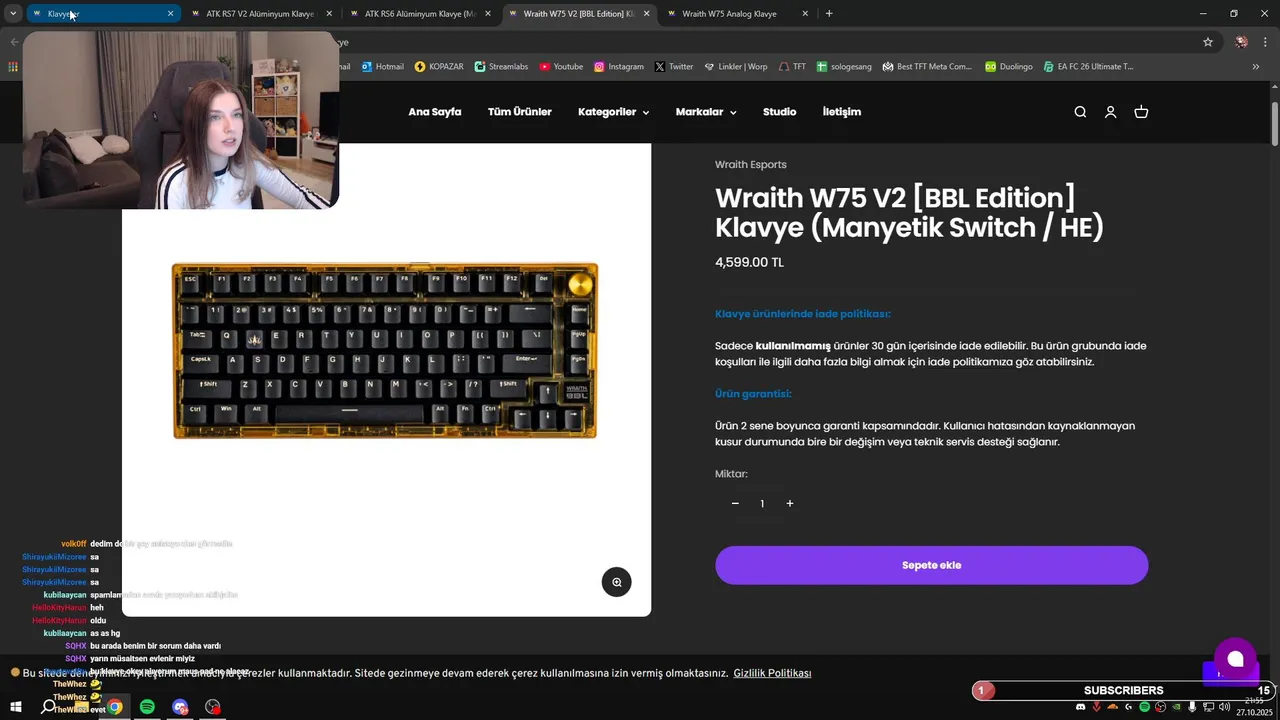Viewport: 1280px width, 720px height.
Task: Switch to ATK RS7 V2 Alüminyum tab
Action: coord(260,14)
